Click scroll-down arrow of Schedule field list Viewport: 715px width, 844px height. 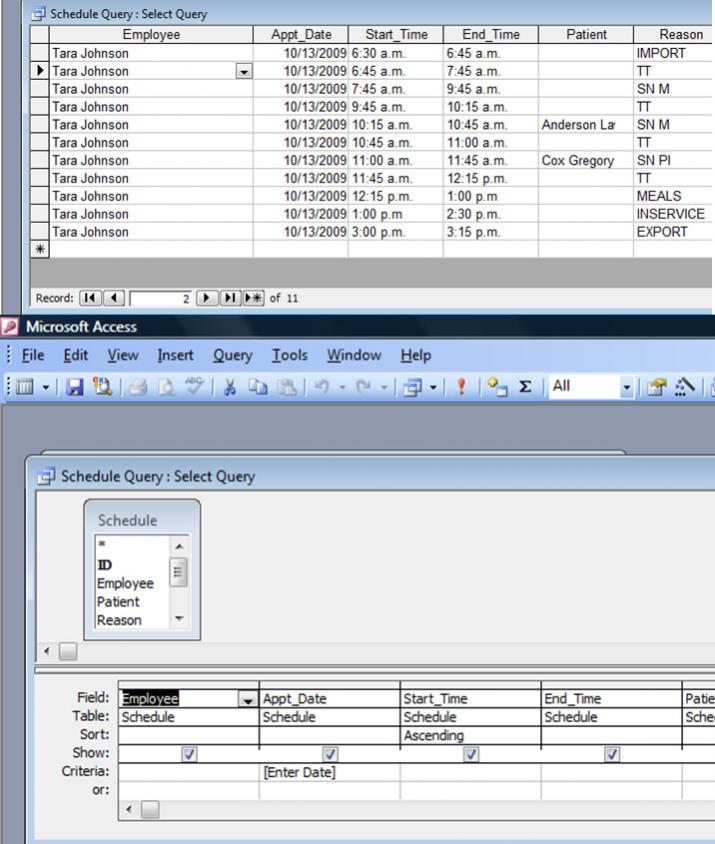coord(179,618)
